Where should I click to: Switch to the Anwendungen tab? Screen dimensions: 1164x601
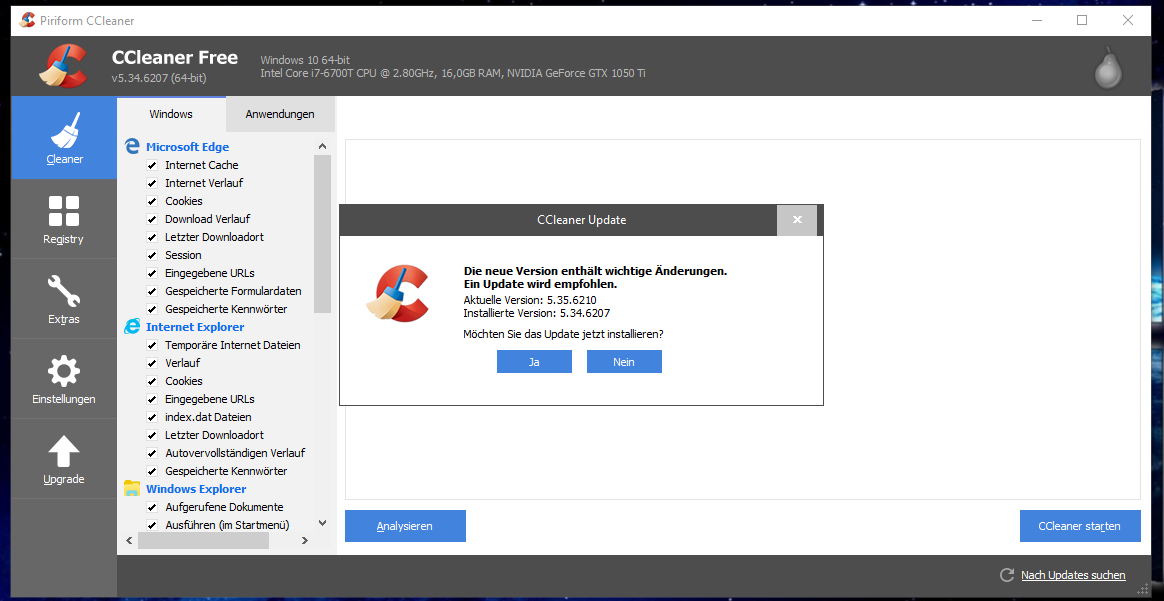click(280, 114)
